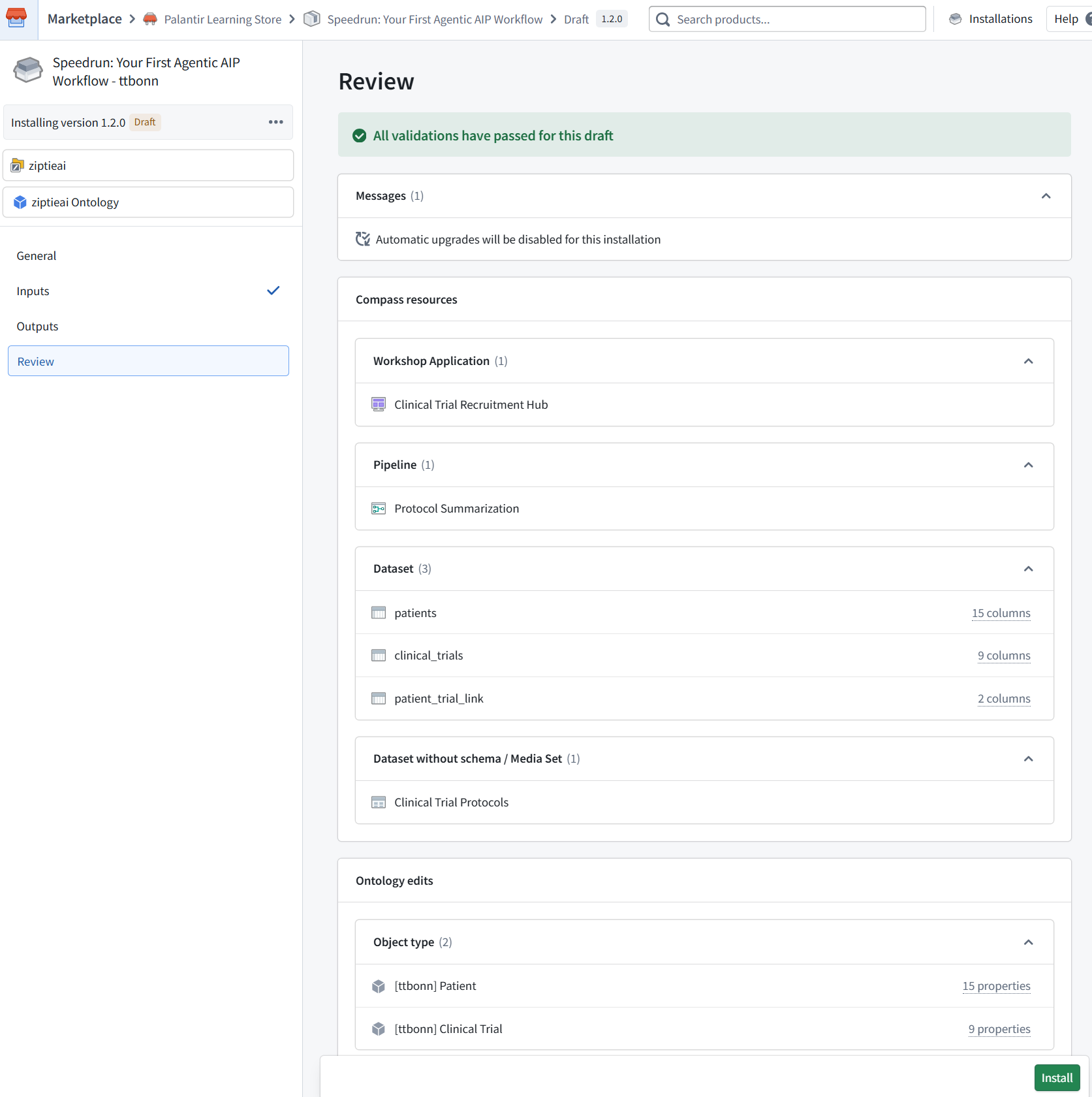Click the object type icon for [ttbonn] Clinical Trial
The width and height of the screenshot is (1092, 1097).
point(379,1029)
